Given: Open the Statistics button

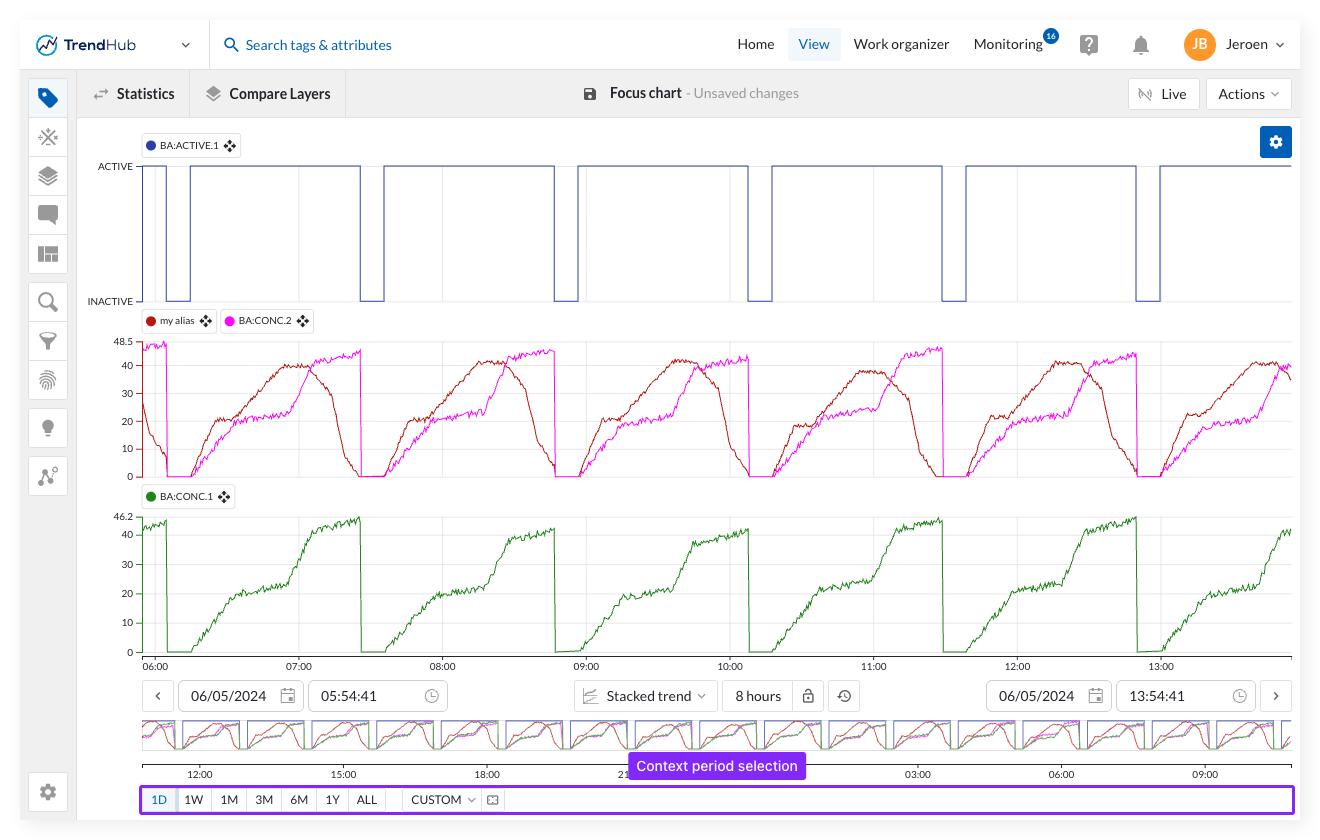Looking at the screenshot, I should 134,94.
